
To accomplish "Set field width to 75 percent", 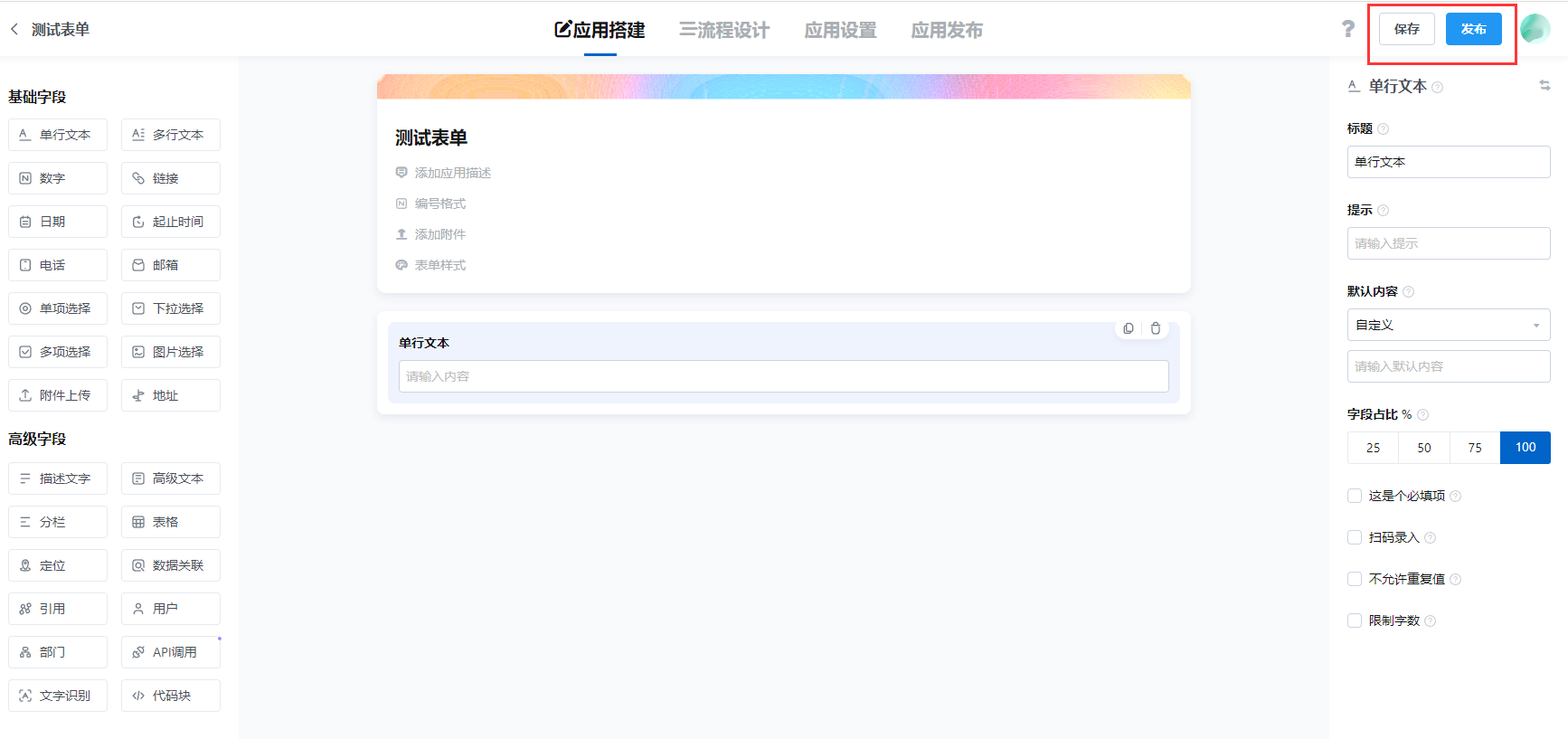I will (1475, 448).
